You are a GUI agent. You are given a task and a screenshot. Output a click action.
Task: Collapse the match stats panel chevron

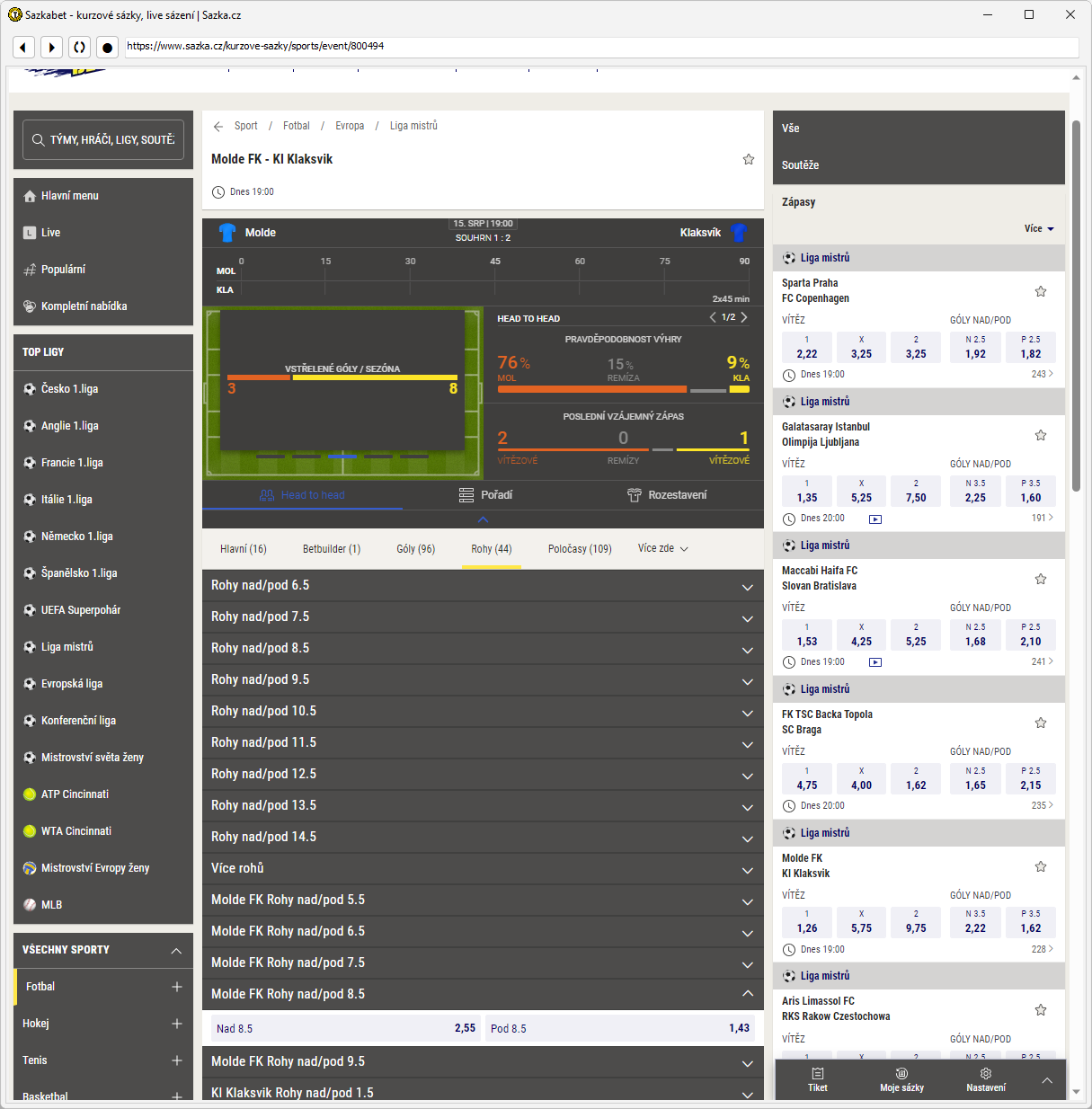coord(483,519)
